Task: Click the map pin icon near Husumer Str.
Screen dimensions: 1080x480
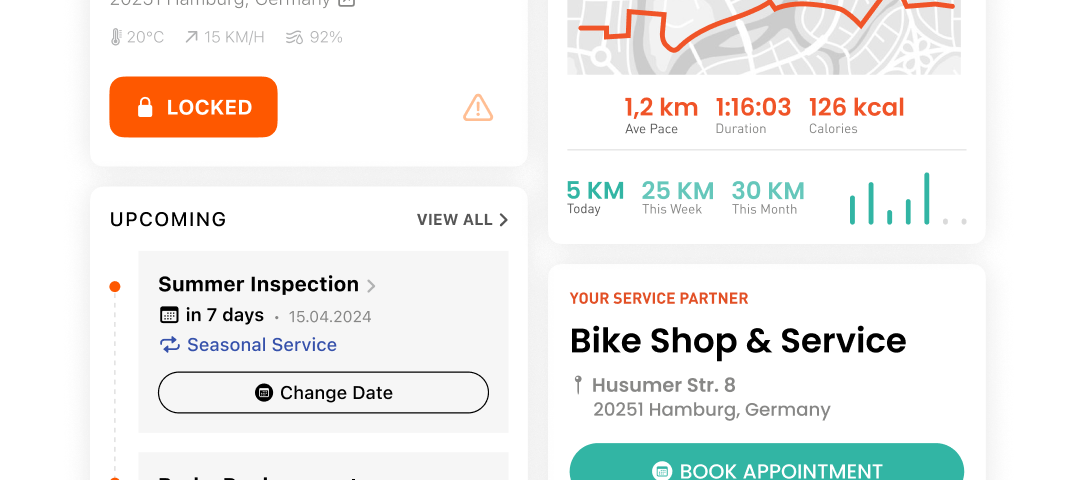Action: [x=578, y=385]
